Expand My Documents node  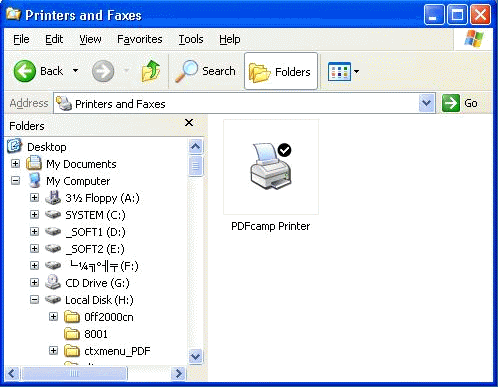(x=15, y=164)
